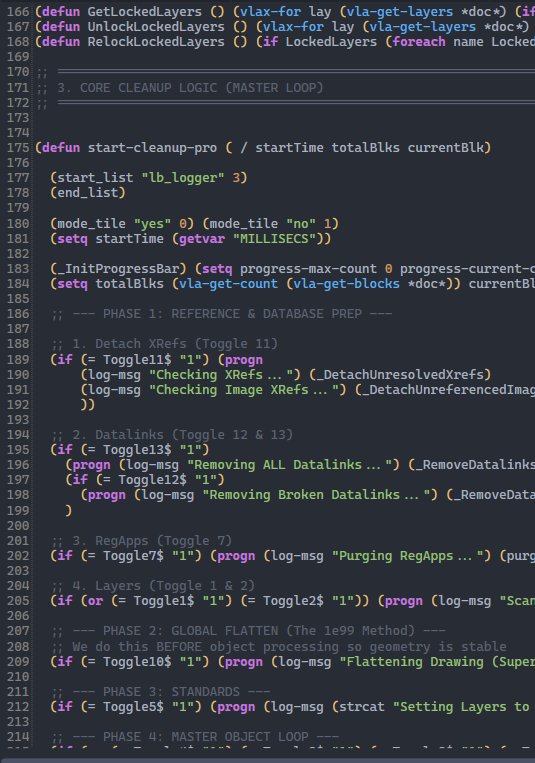This screenshot has height=763, width=535.
Task: Click 'startTime' in setq on line 181
Action: coord(129,238)
